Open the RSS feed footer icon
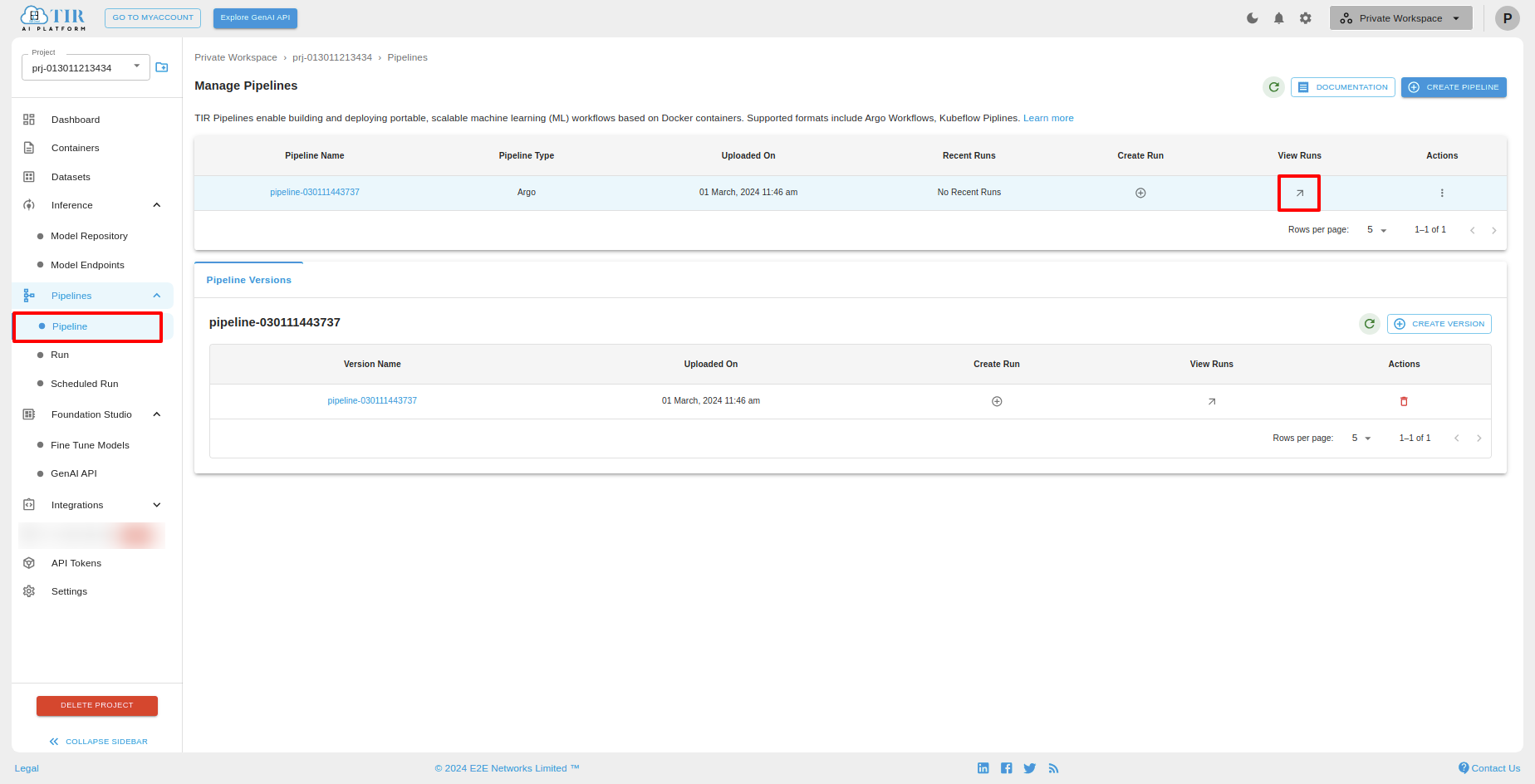The height and width of the screenshot is (784, 1535). (x=1053, y=768)
